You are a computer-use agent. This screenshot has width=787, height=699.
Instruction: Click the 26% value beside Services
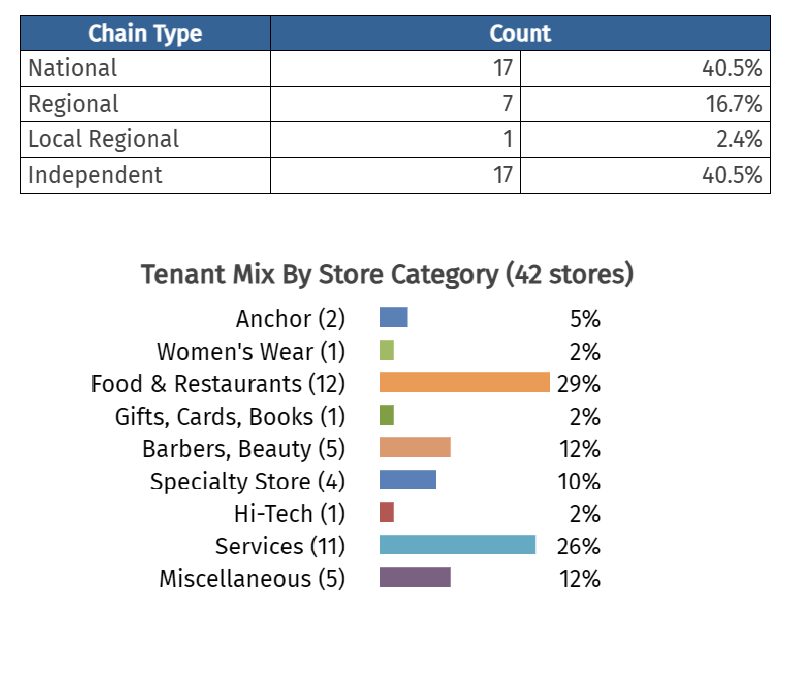579,546
